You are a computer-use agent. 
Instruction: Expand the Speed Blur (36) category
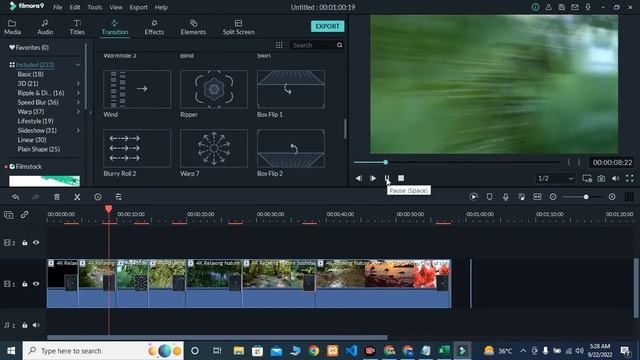click(78, 102)
